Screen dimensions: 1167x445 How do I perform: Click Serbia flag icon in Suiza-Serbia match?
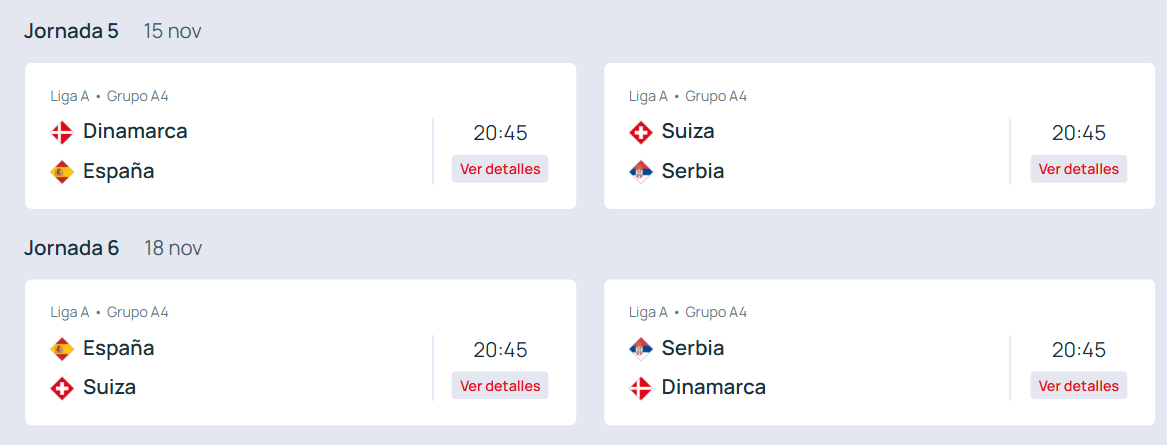coord(640,172)
